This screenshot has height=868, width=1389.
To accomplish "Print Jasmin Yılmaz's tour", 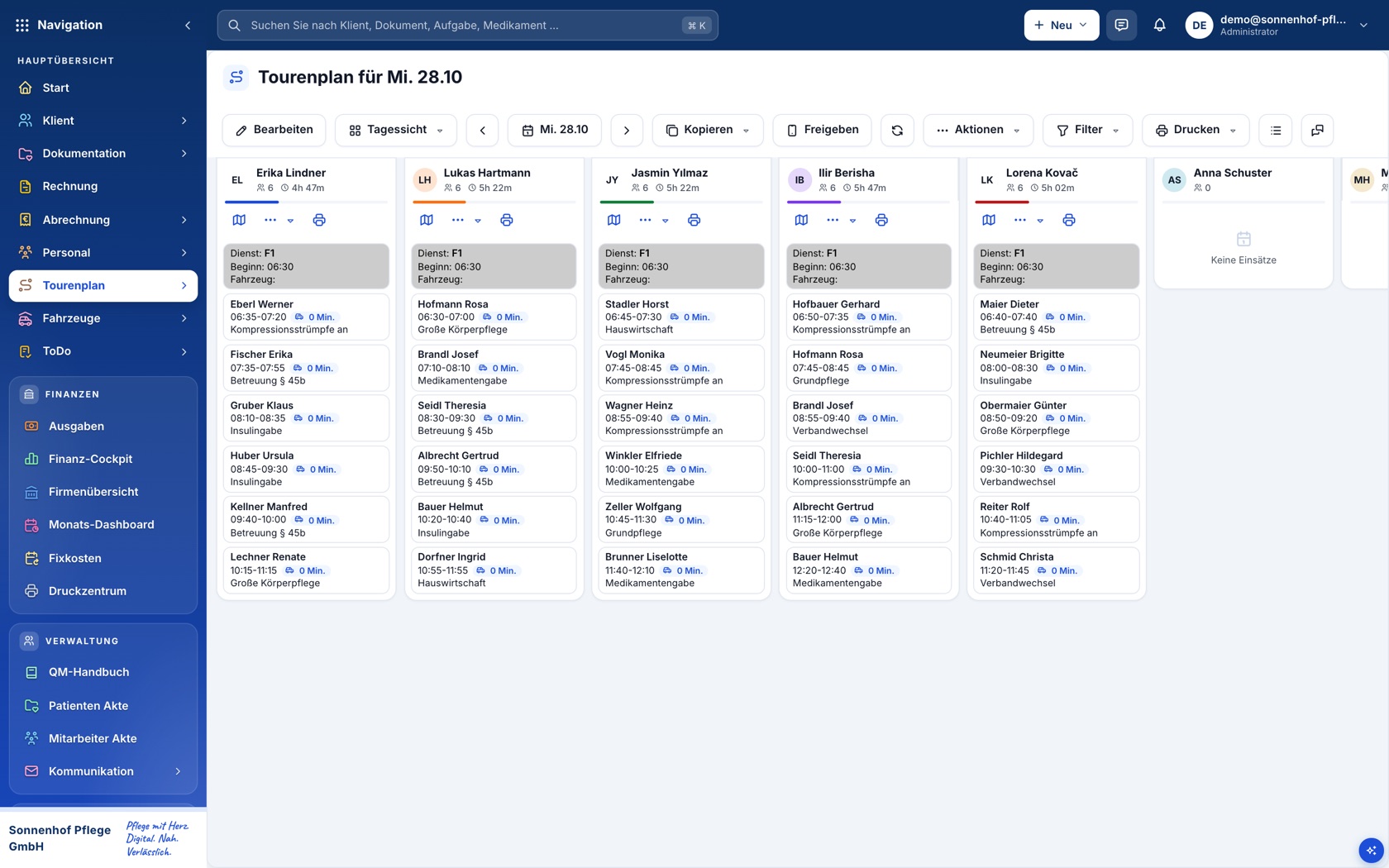I will click(694, 220).
